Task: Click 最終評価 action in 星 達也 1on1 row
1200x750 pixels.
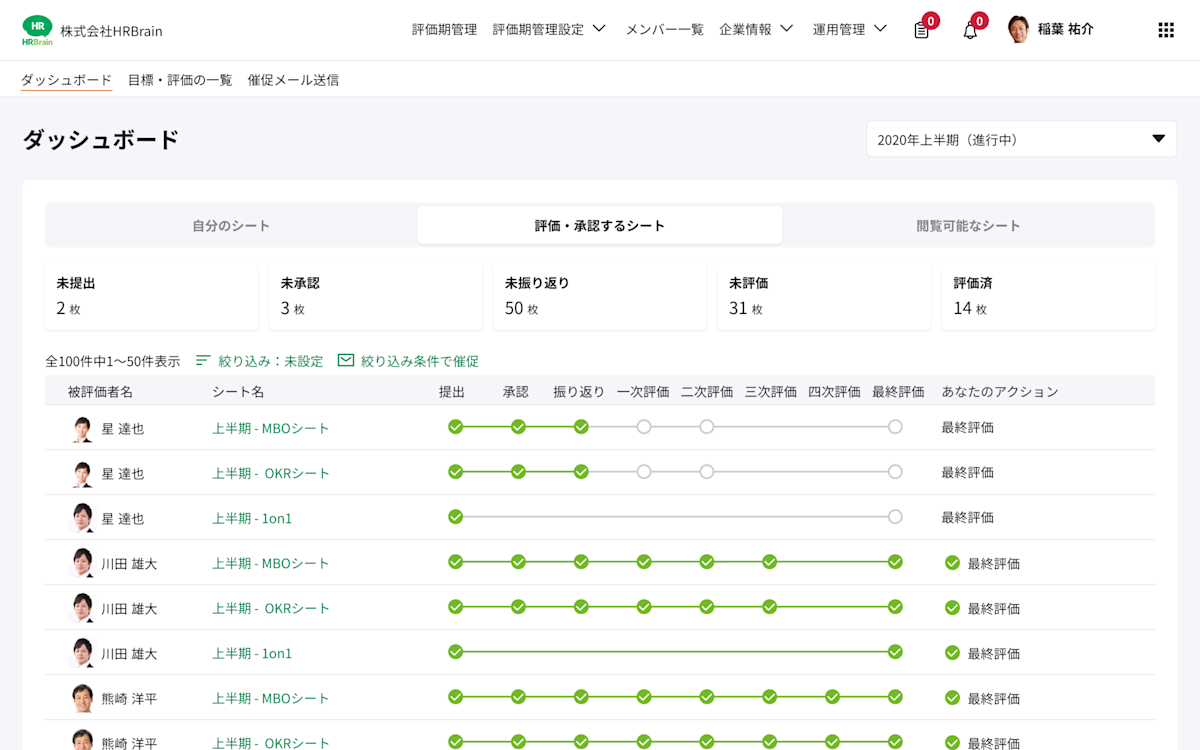Action: [967, 517]
